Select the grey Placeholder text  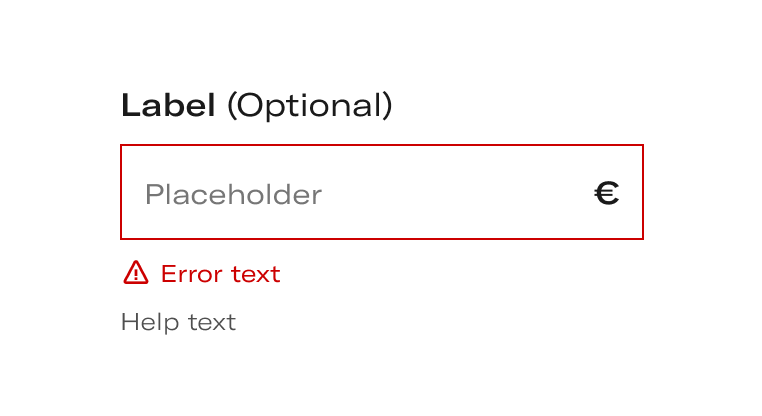tap(233, 194)
